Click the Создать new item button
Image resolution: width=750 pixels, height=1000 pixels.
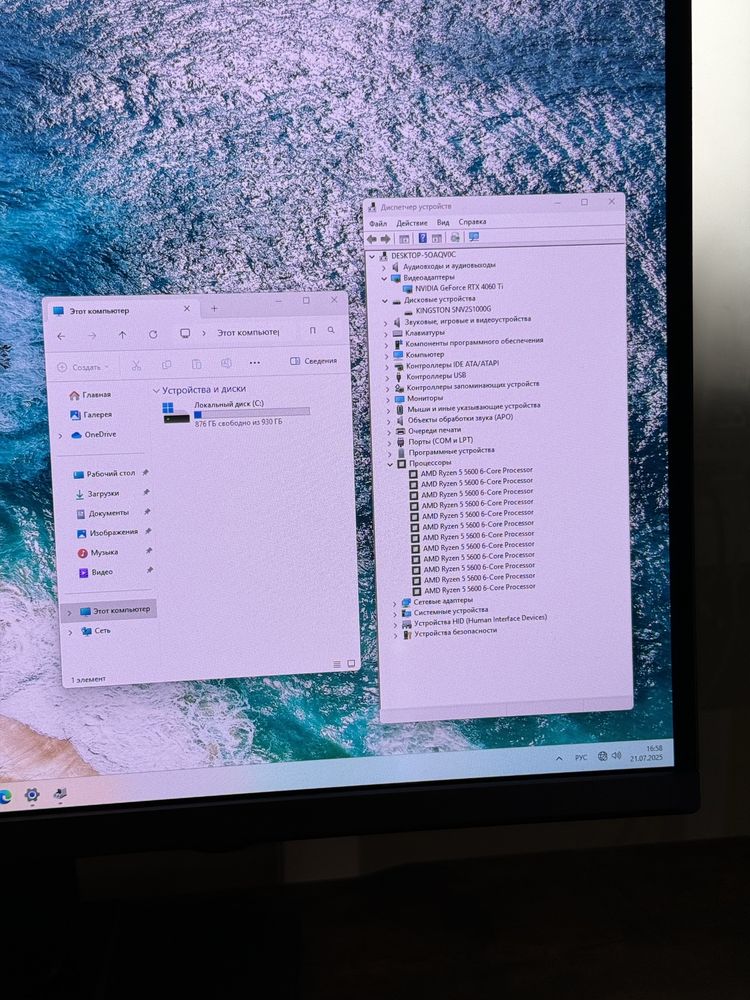tap(84, 367)
